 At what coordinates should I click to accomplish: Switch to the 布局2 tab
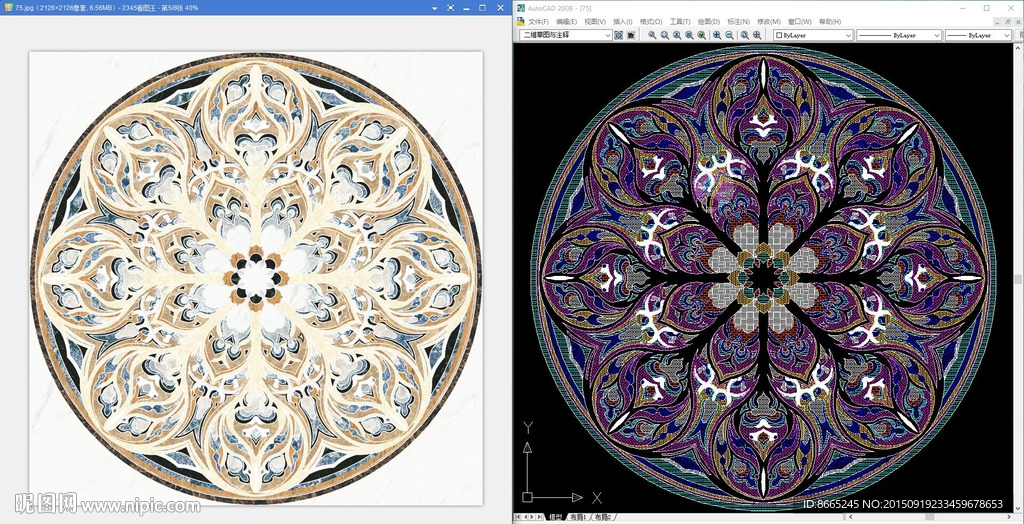pos(603,517)
